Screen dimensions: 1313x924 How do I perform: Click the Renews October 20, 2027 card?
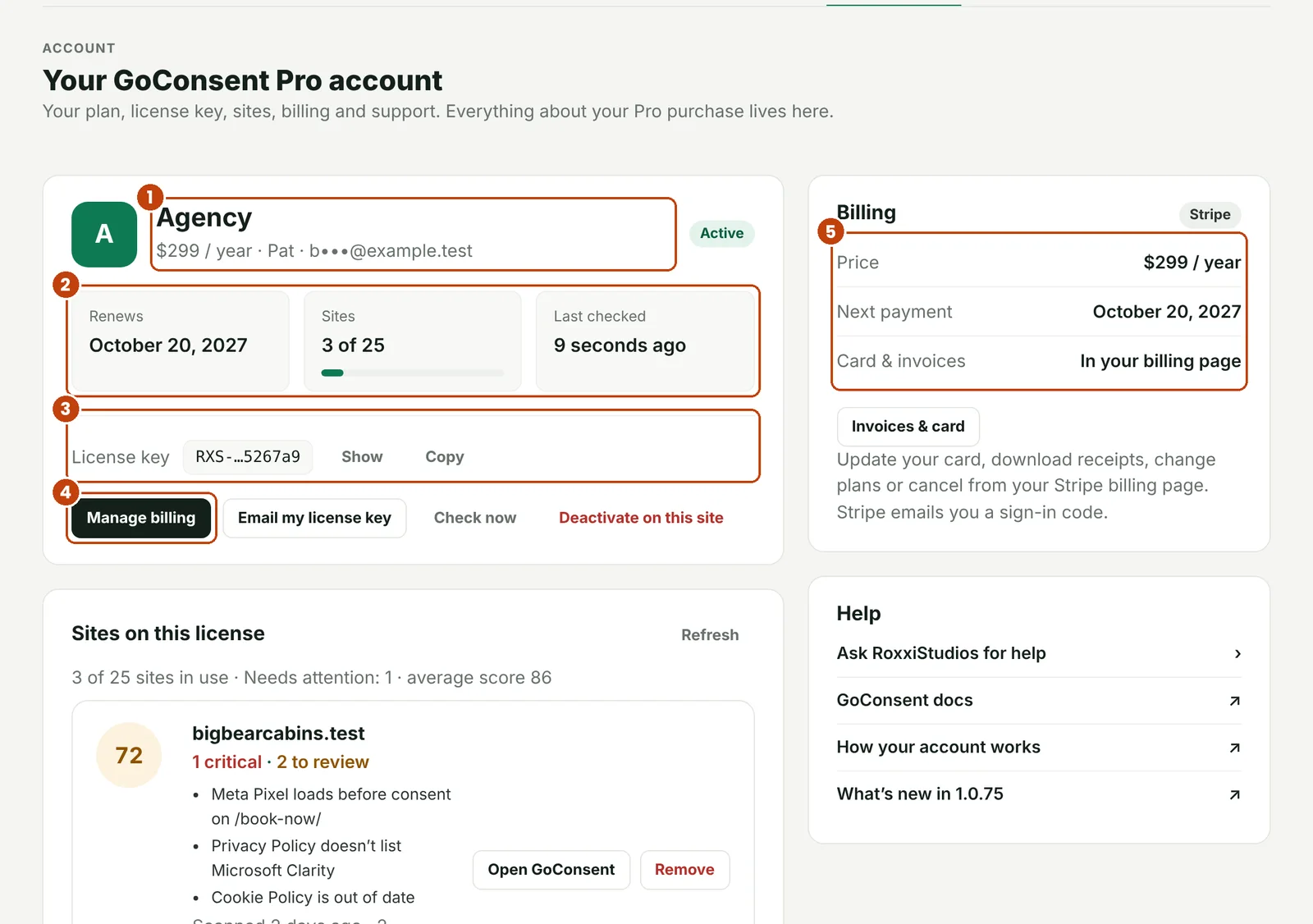point(181,341)
